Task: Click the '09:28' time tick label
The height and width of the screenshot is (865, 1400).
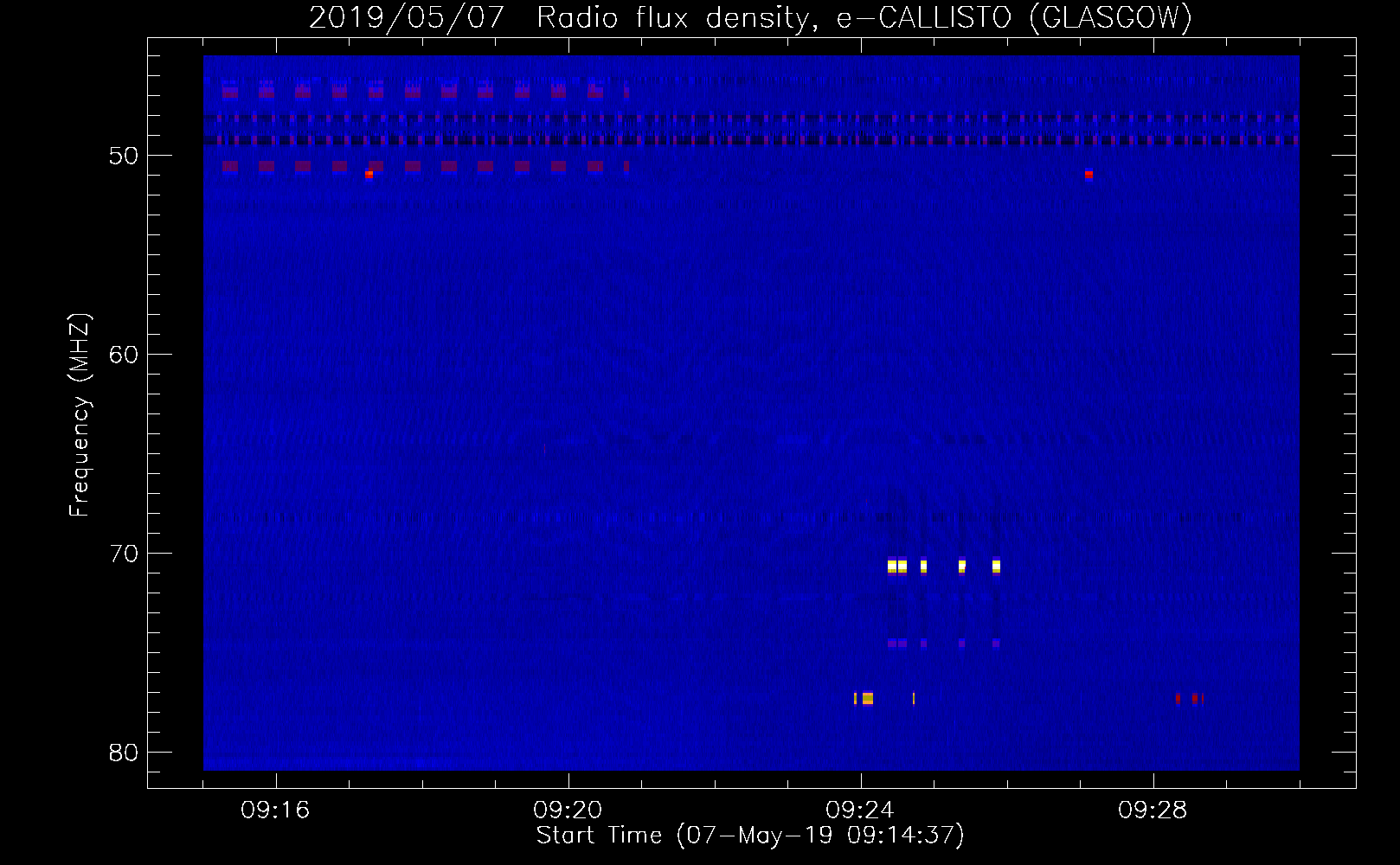Action: click(1153, 810)
